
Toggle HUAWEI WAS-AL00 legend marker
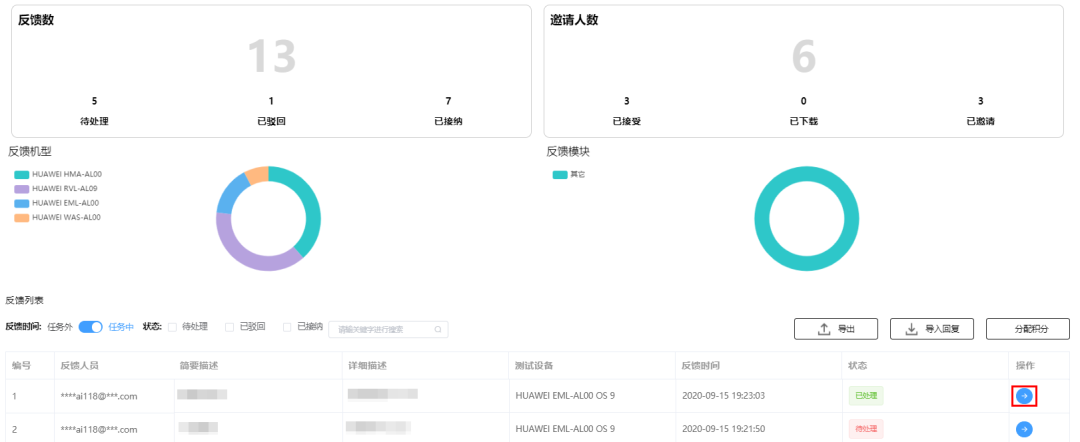21,217
